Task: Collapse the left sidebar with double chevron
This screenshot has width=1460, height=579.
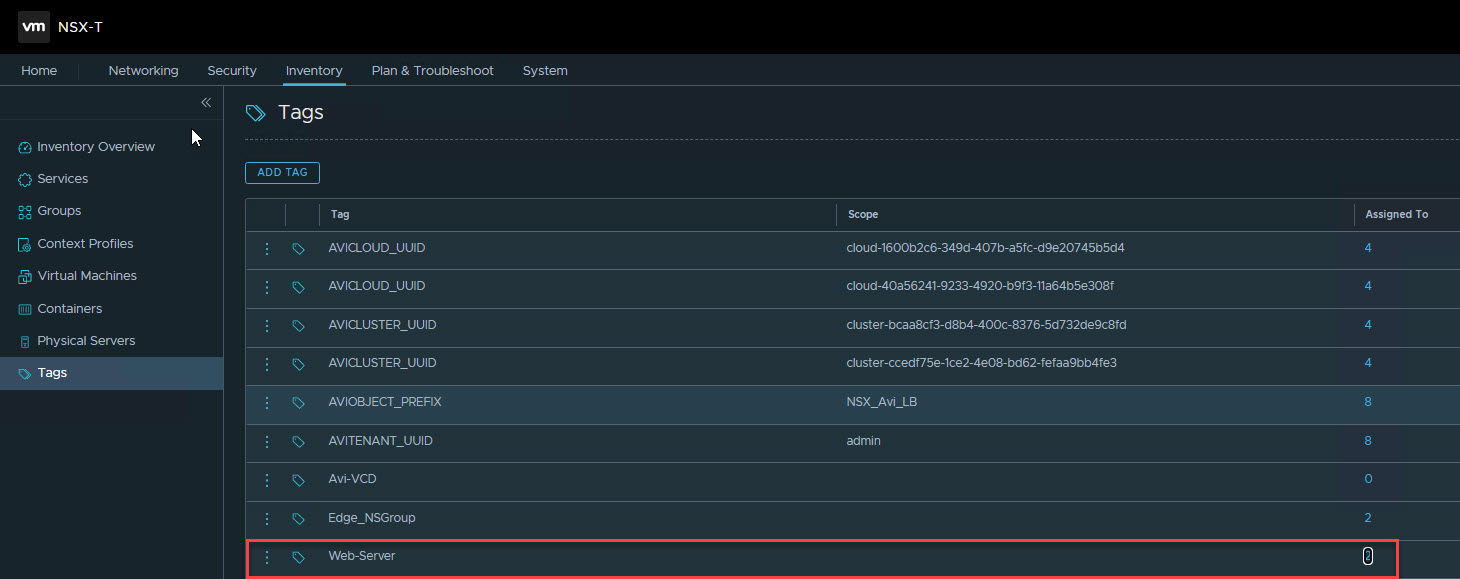Action: point(206,103)
